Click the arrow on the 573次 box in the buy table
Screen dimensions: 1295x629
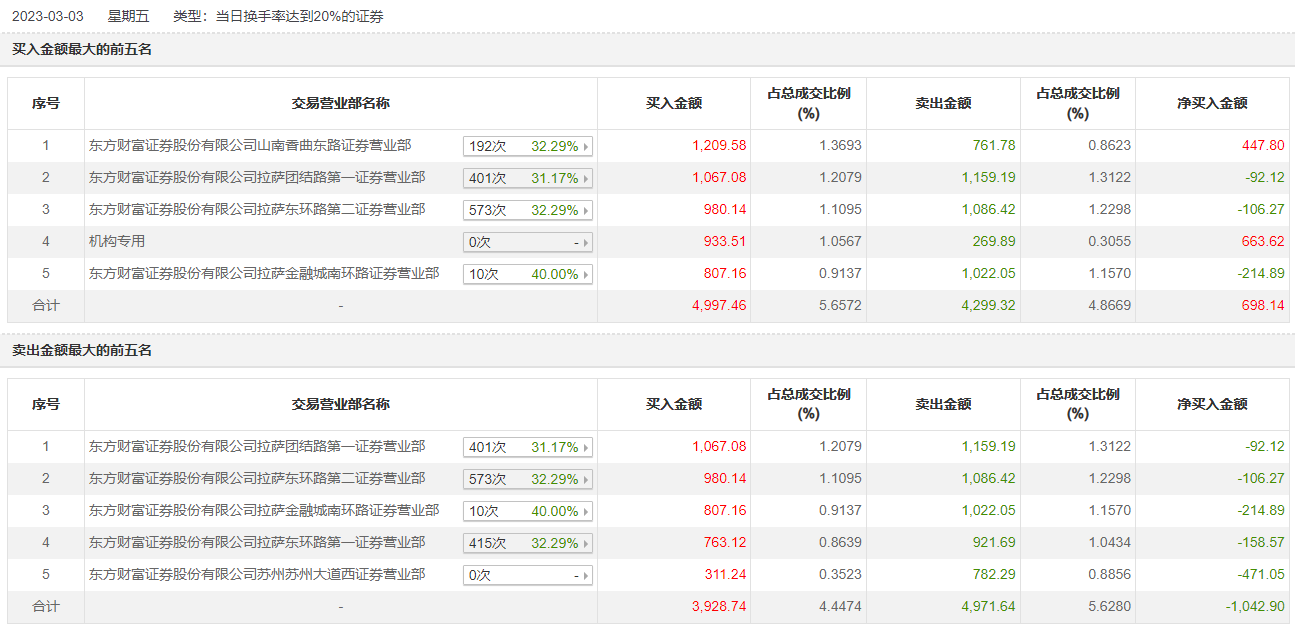(x=586, y=210)
